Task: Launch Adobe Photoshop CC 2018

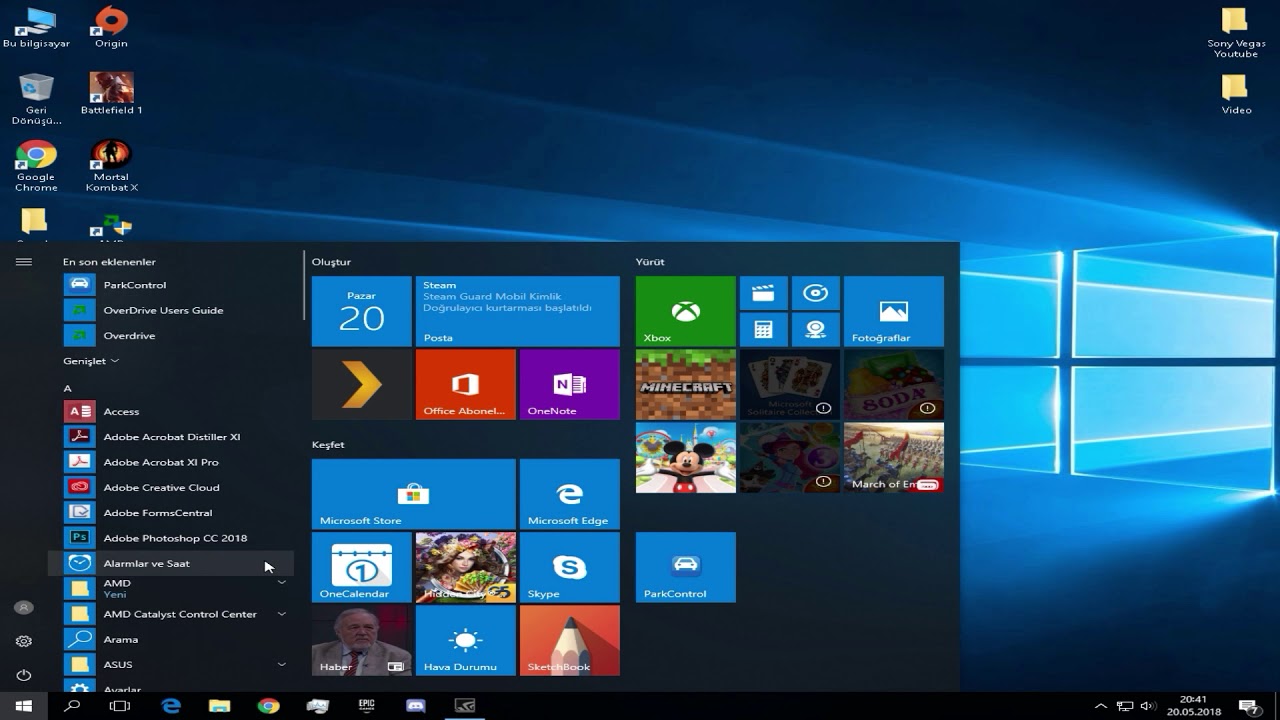Action: click(171, 538)
